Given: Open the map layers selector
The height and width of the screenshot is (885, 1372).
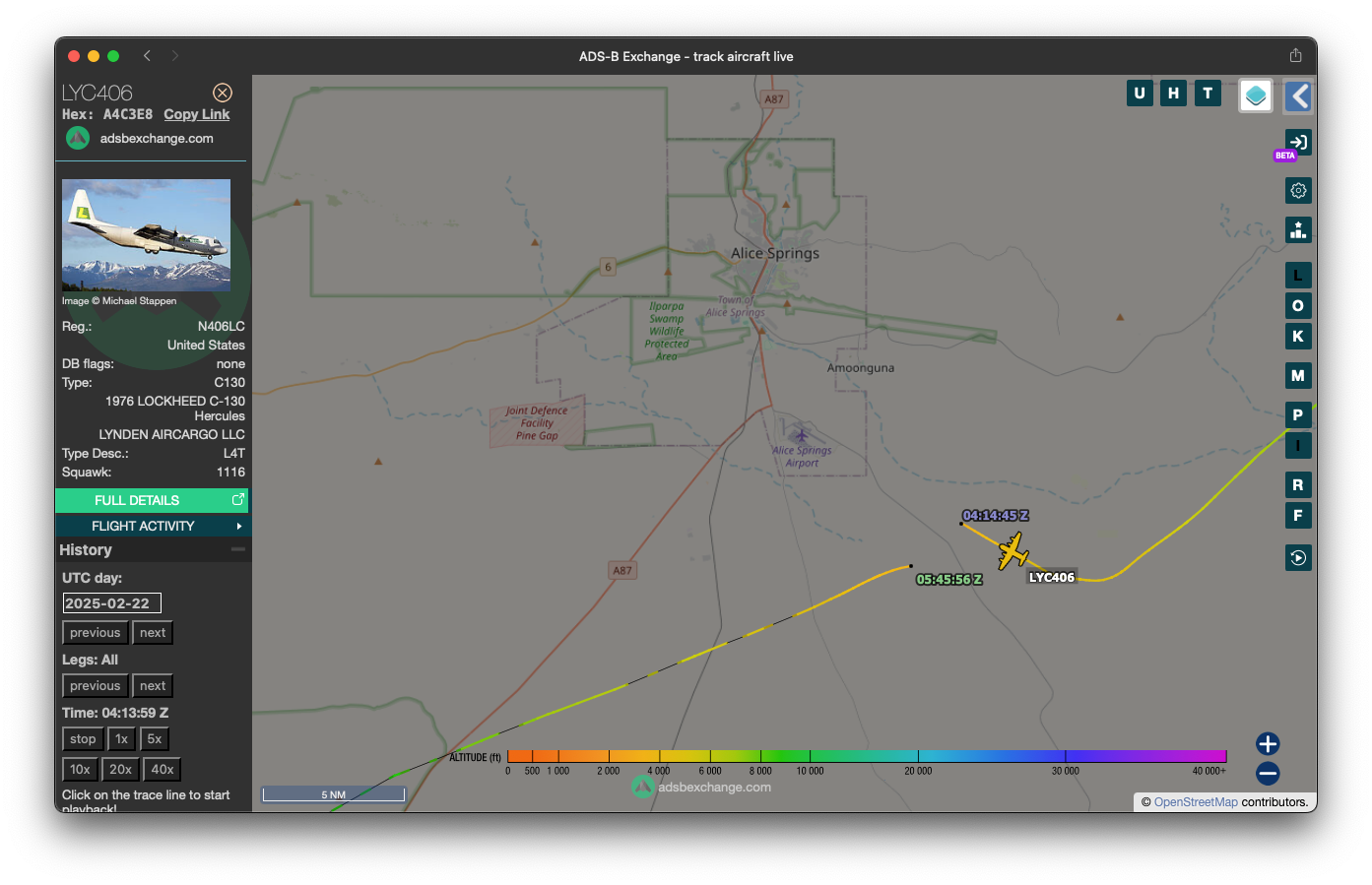Looking at the screenshot, I should coord(1256,96).
